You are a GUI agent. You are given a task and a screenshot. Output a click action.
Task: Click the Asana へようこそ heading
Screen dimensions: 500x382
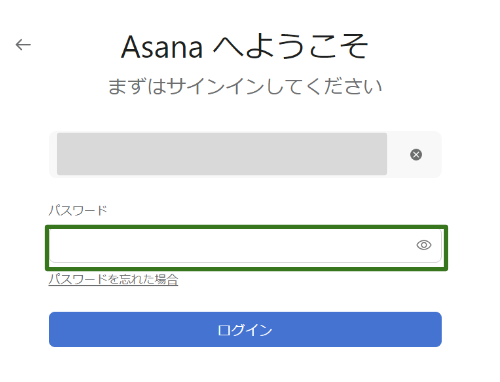coord(244,47)
